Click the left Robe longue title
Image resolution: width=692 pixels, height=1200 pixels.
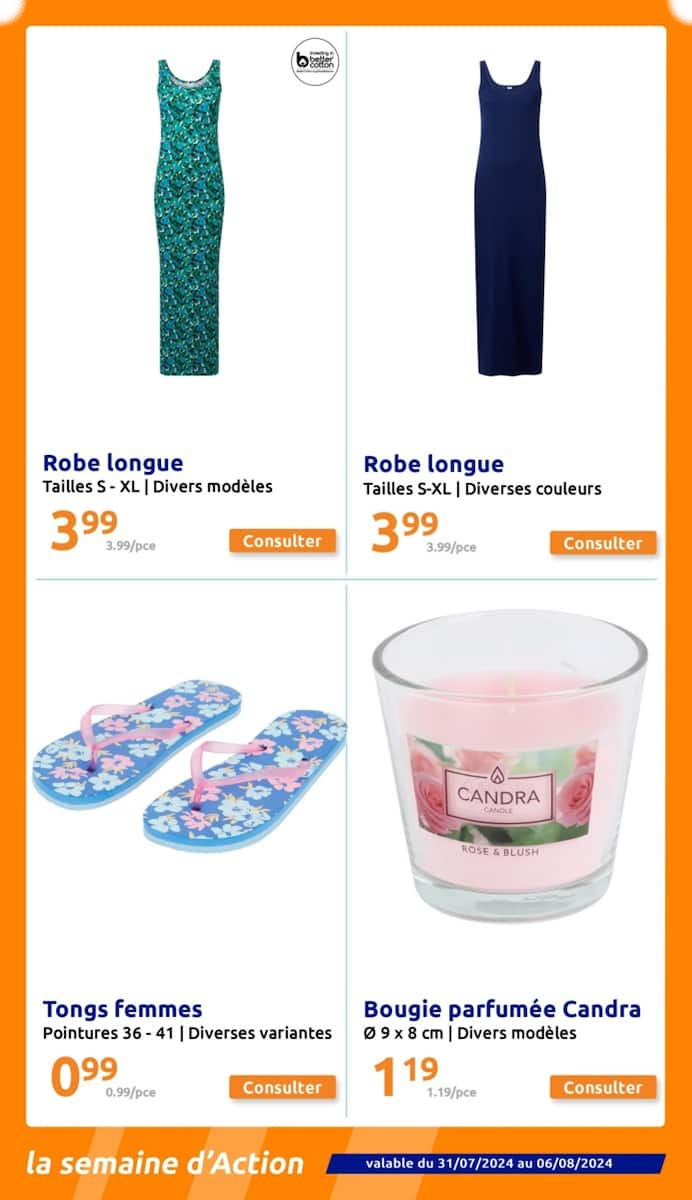tap(113, 463)
